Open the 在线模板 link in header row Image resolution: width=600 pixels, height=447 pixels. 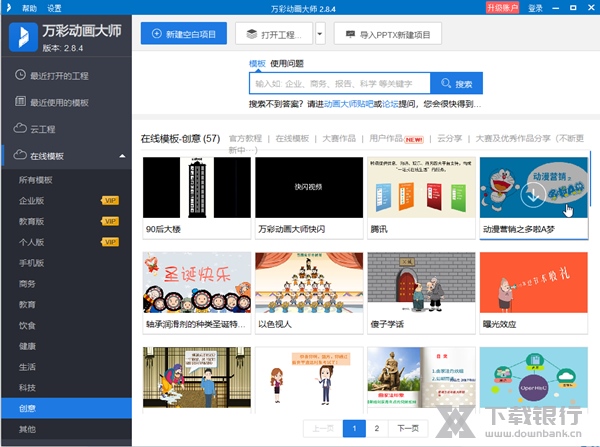292,138
